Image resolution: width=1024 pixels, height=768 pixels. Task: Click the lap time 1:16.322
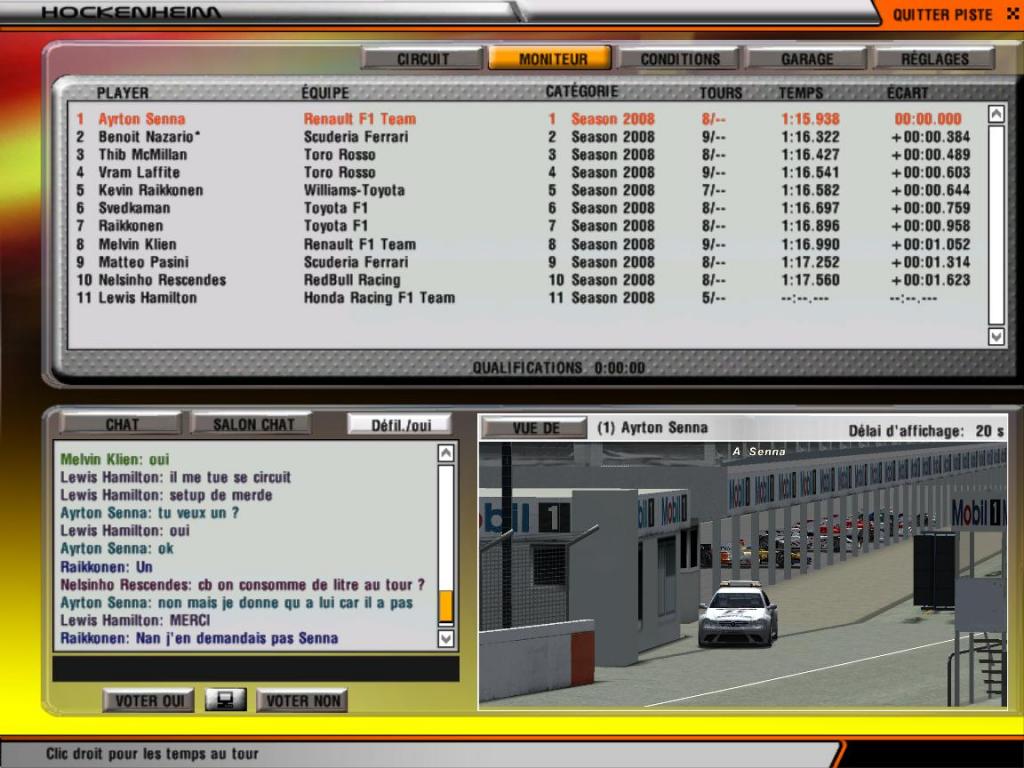810,136
